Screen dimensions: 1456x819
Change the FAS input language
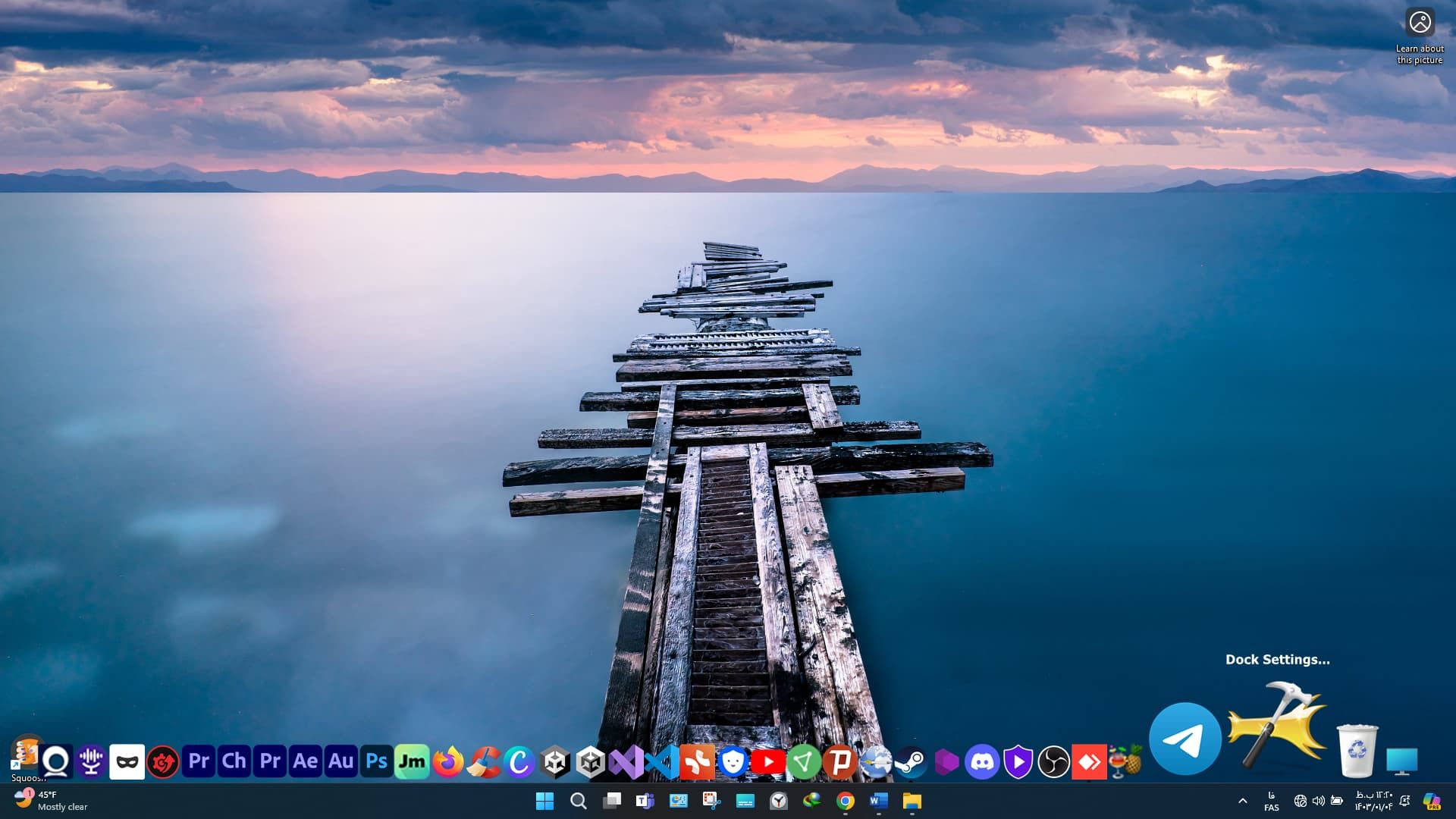click(1272, 801)
